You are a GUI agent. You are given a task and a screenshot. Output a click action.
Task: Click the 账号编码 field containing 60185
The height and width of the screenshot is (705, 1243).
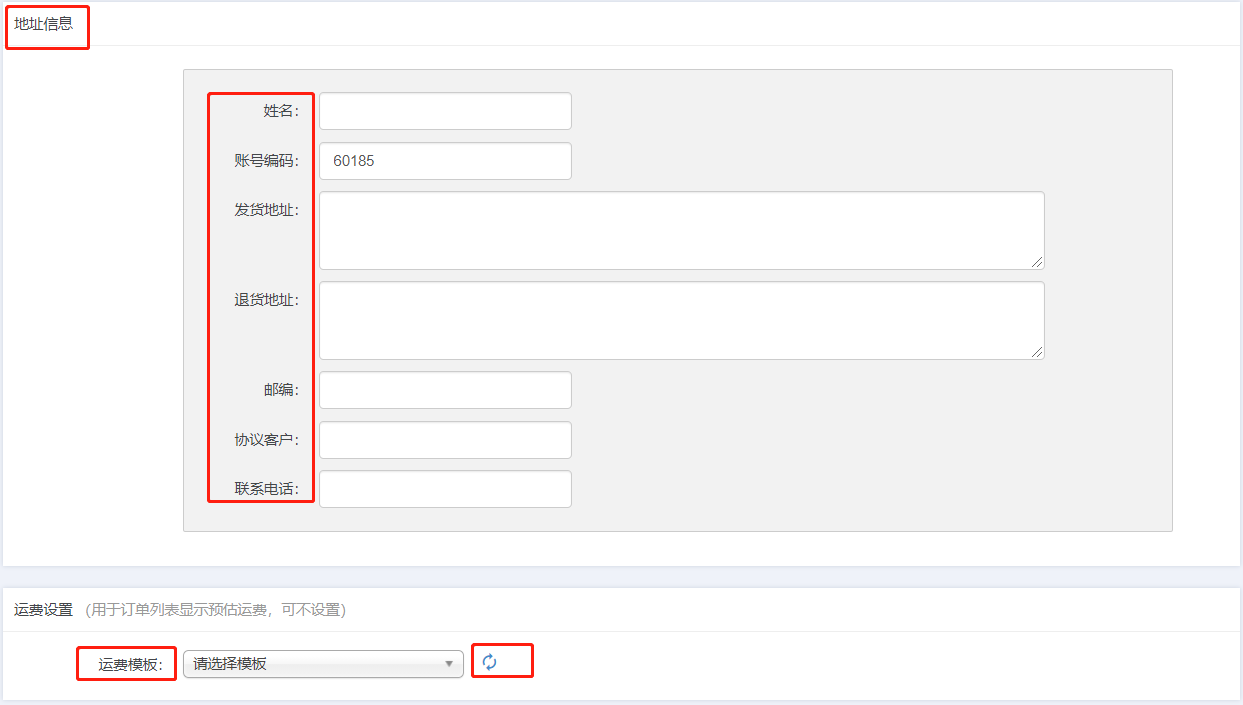[x=445, y=161]
